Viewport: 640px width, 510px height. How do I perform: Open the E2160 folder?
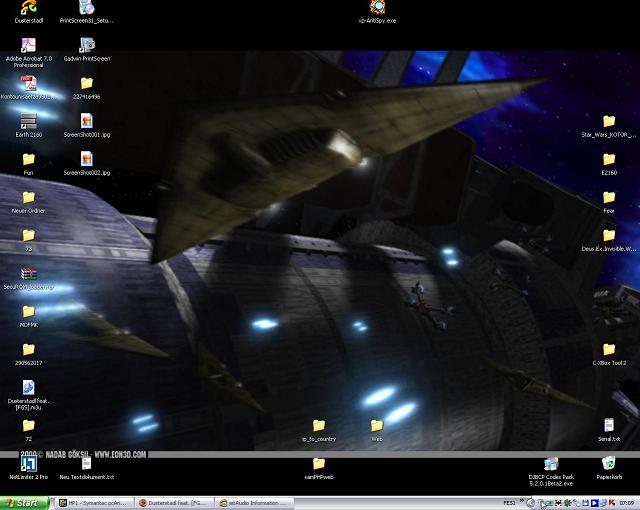click(609, 159)
